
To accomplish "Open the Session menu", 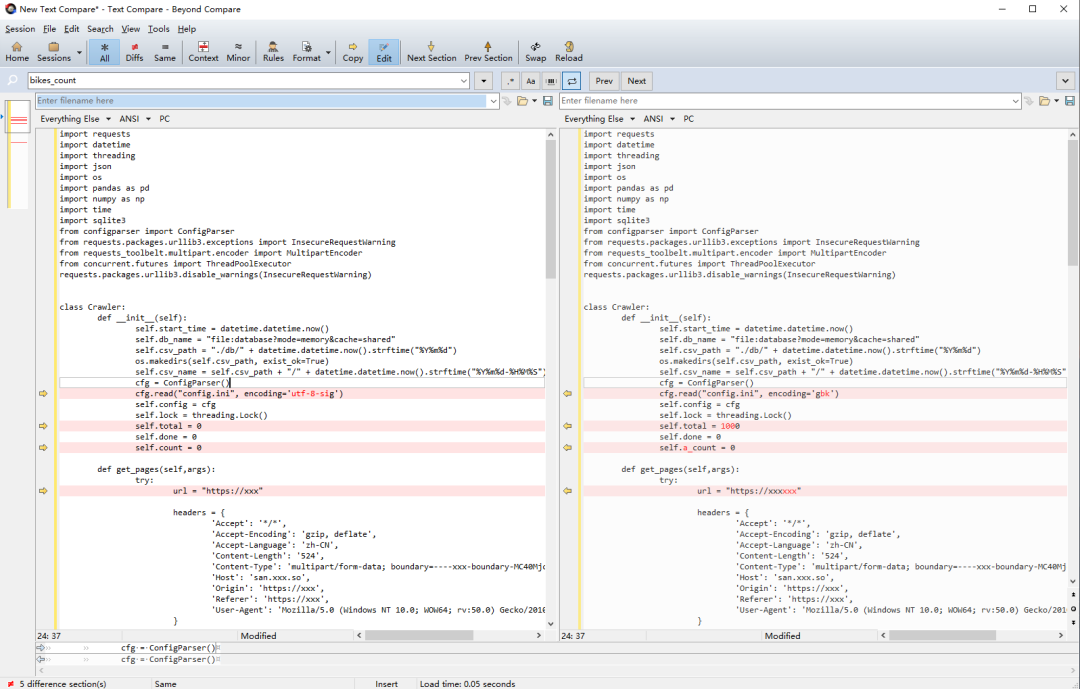I will coord(20,29).
